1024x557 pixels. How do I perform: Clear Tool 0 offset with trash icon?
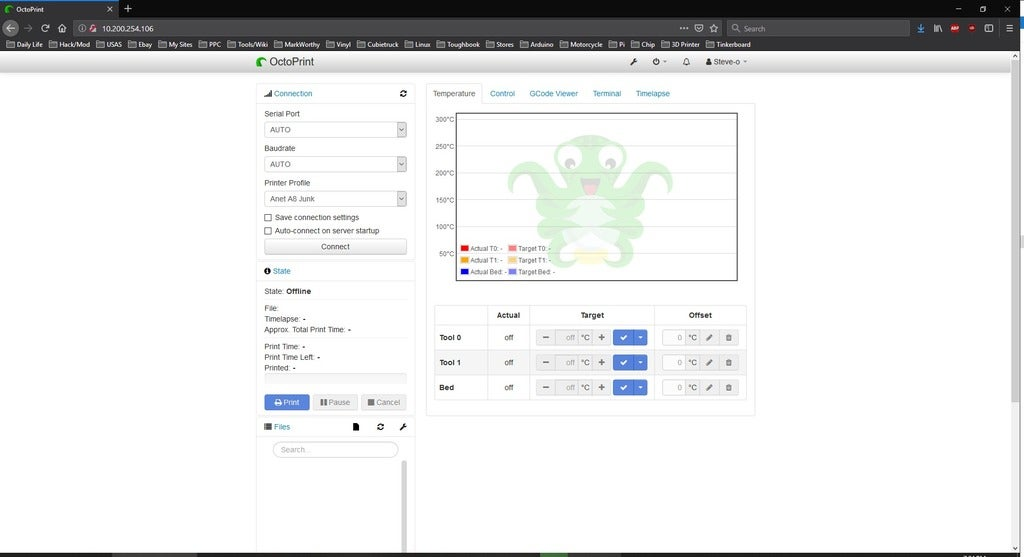pyautogui.click(x=729, y=338)
